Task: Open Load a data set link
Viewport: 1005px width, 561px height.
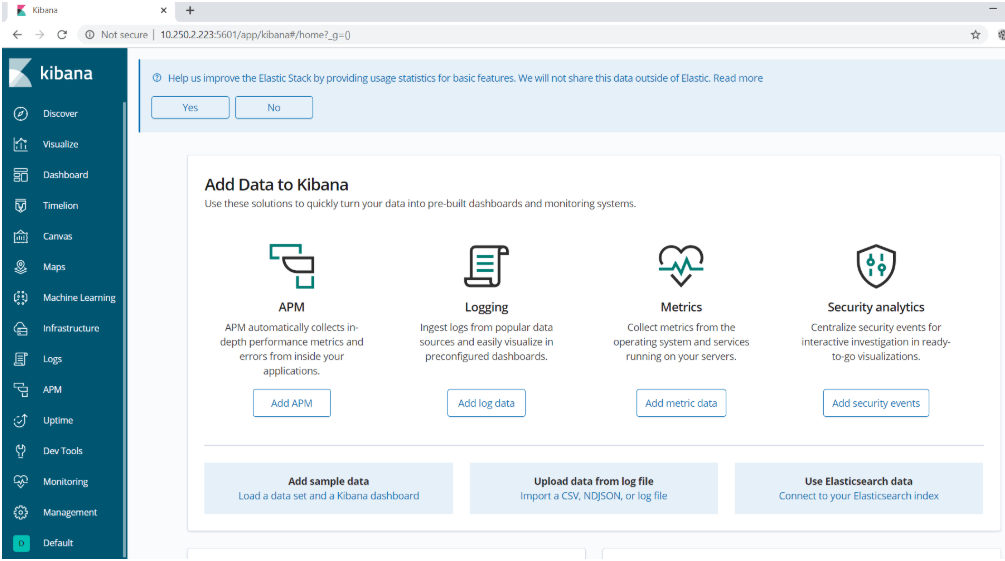Action: click(329, 496)
